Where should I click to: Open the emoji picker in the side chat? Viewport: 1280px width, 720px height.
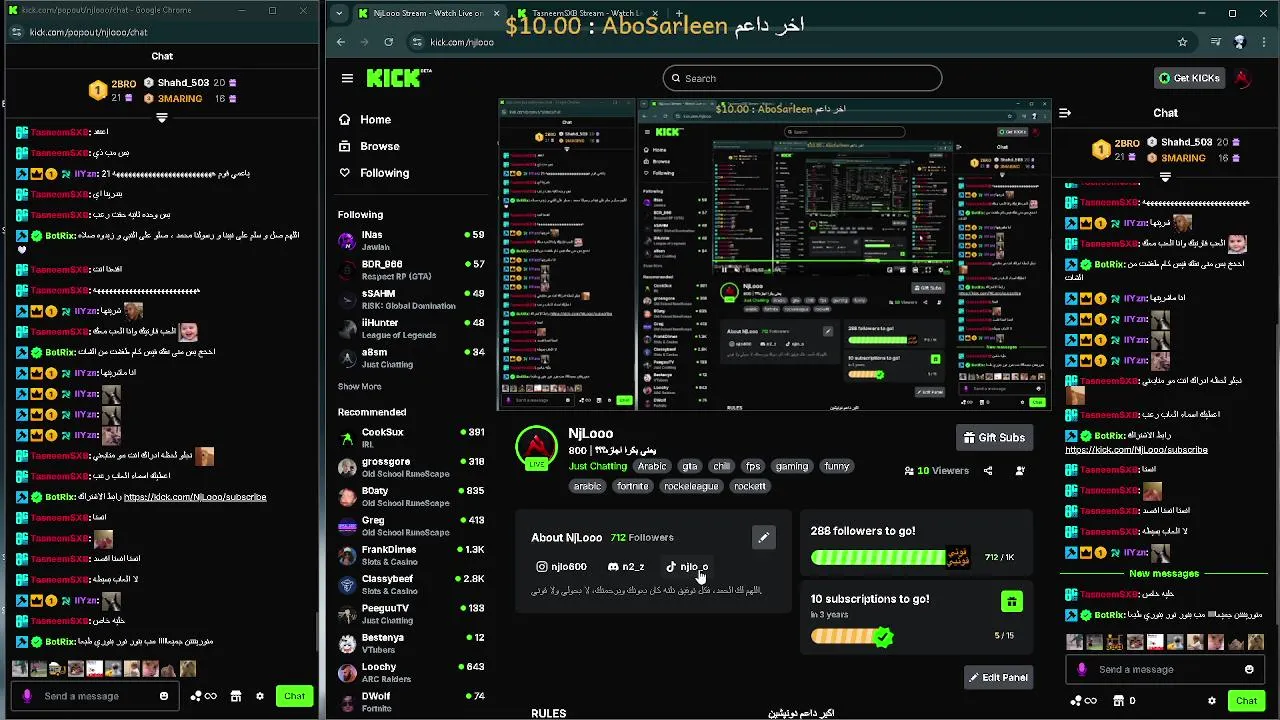[1249, 670]
